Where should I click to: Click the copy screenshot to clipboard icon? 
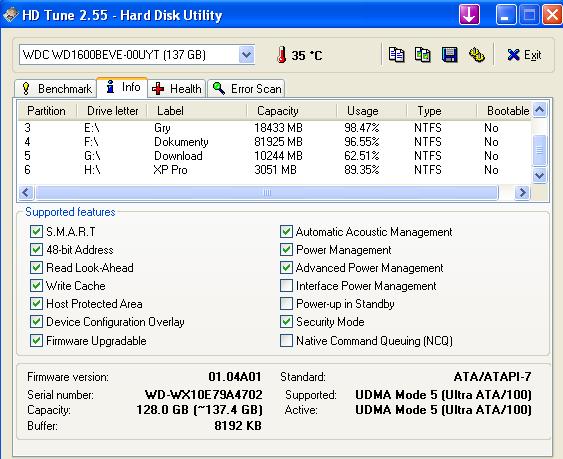click(x=423, y=55)
